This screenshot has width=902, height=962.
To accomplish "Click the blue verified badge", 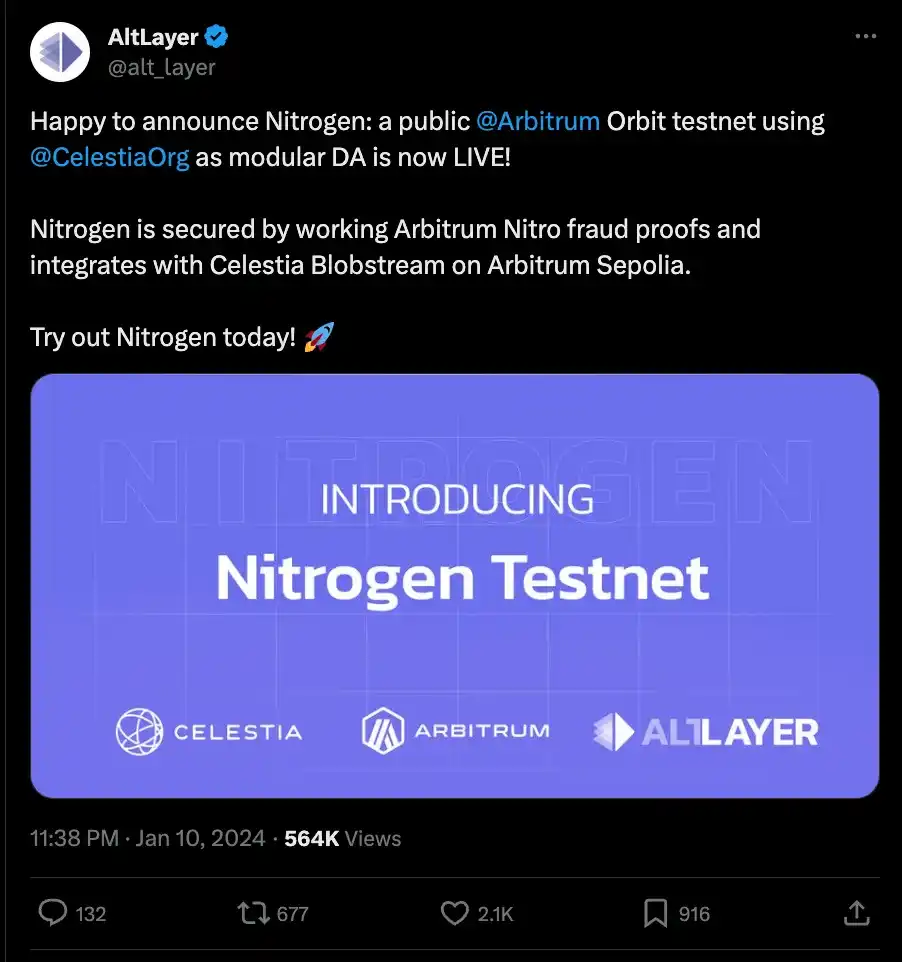I will pos(217,38).
